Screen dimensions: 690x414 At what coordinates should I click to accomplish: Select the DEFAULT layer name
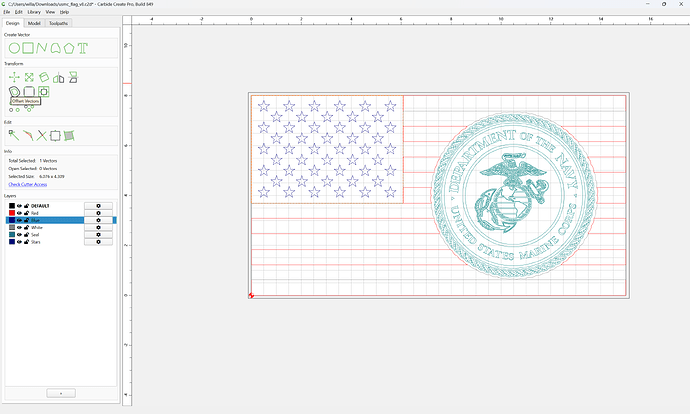pyautogui.click(x=40, y=206)
